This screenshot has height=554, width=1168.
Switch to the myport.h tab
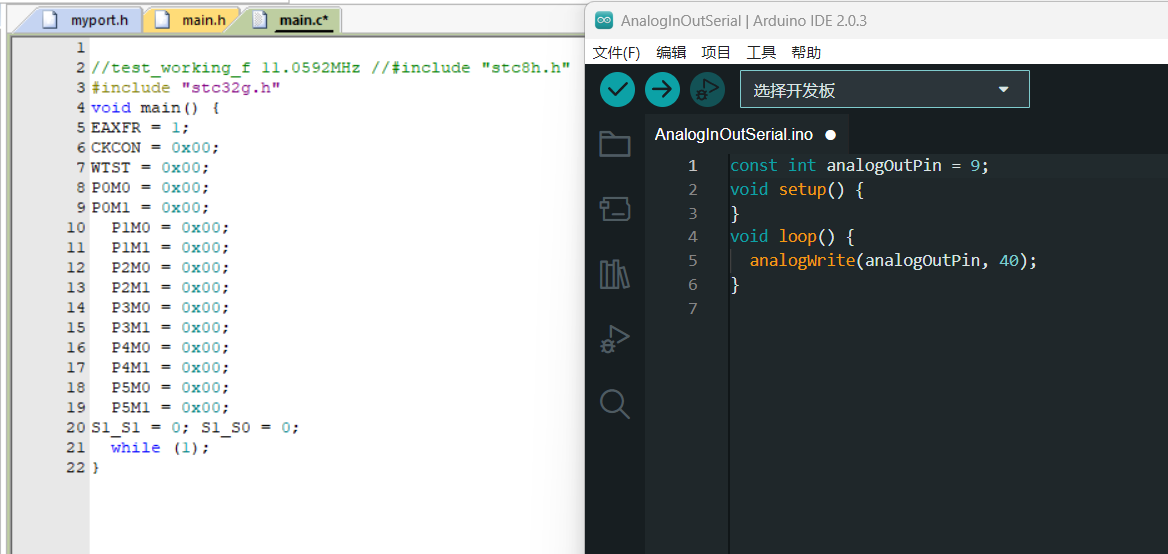[x=88, y=20]
